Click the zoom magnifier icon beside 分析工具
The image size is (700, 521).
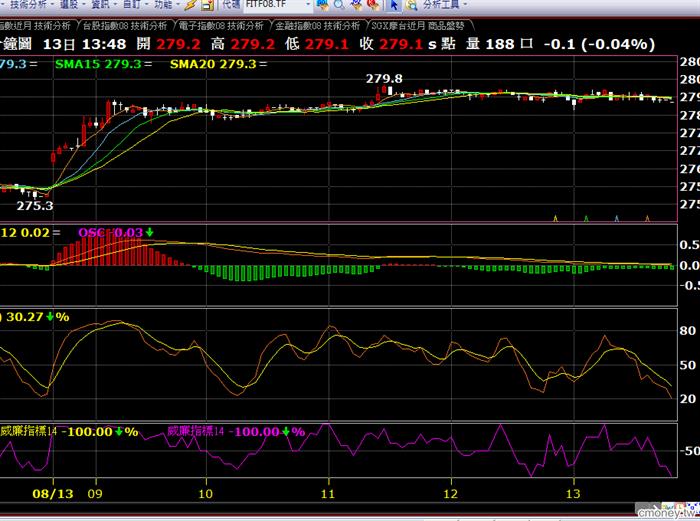(411, 5)
